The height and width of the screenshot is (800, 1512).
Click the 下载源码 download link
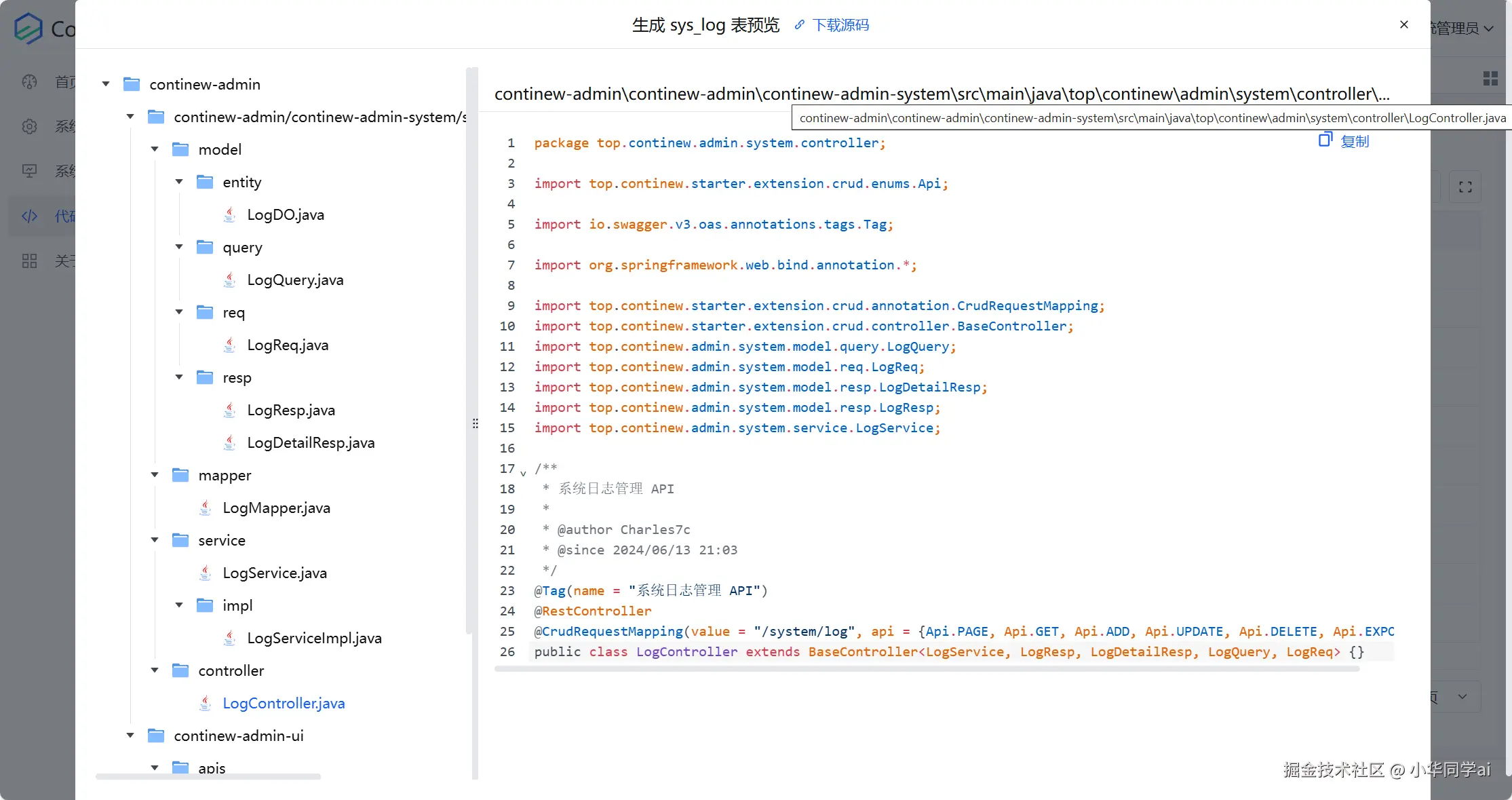pyautogui.click(x=840, y=25)
